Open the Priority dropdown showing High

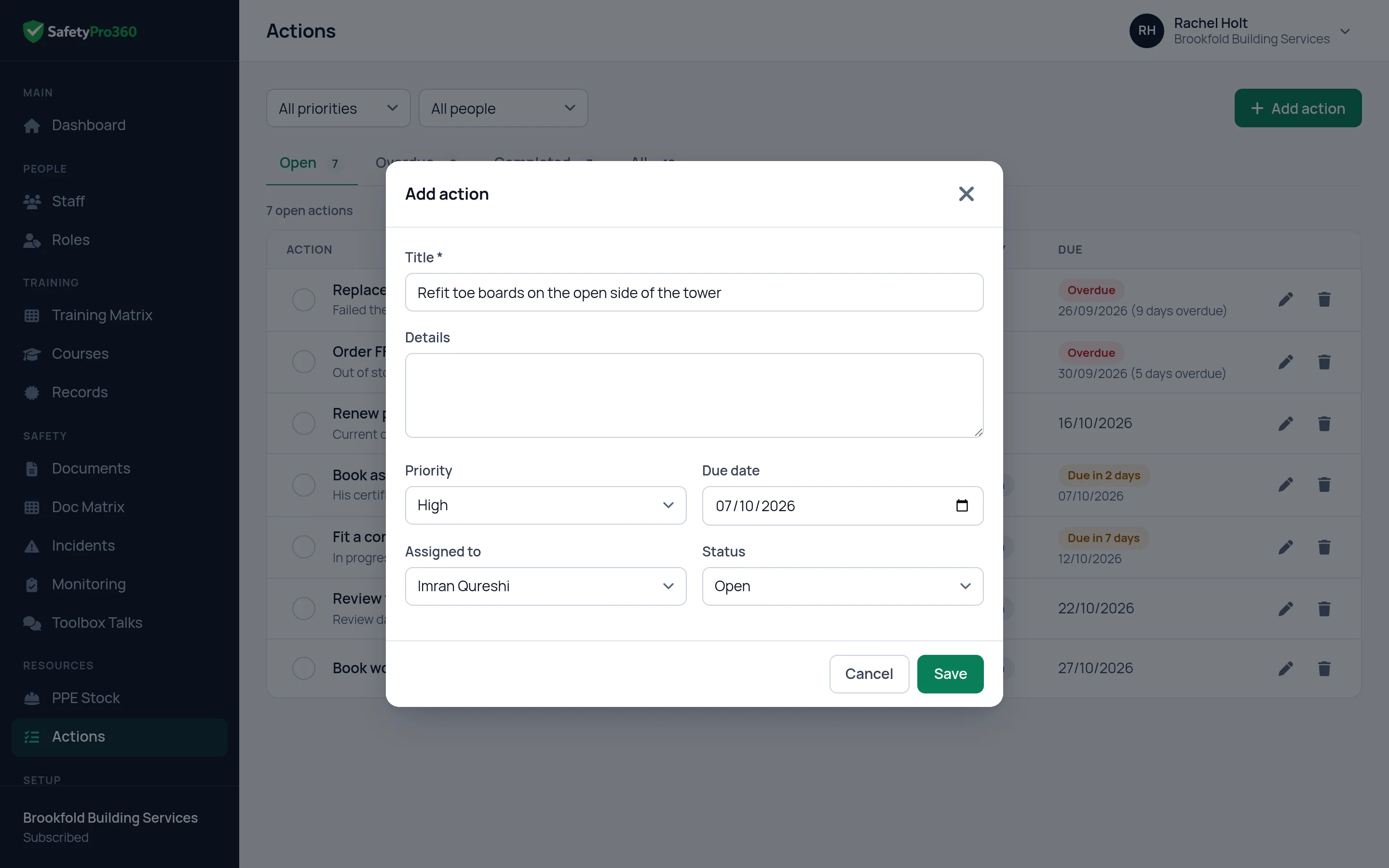(545, 505)
